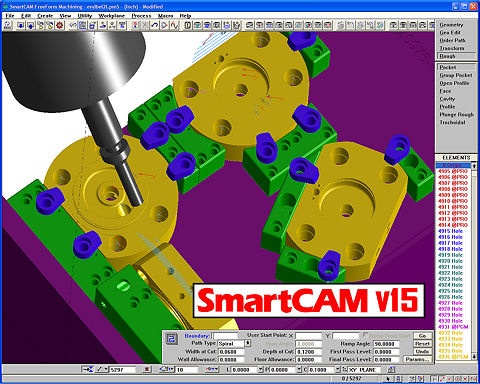Screen dimensions: 480x384
Task: Click the Final Pass Level field
Action: pyautogui.click(x=386, y=360)
